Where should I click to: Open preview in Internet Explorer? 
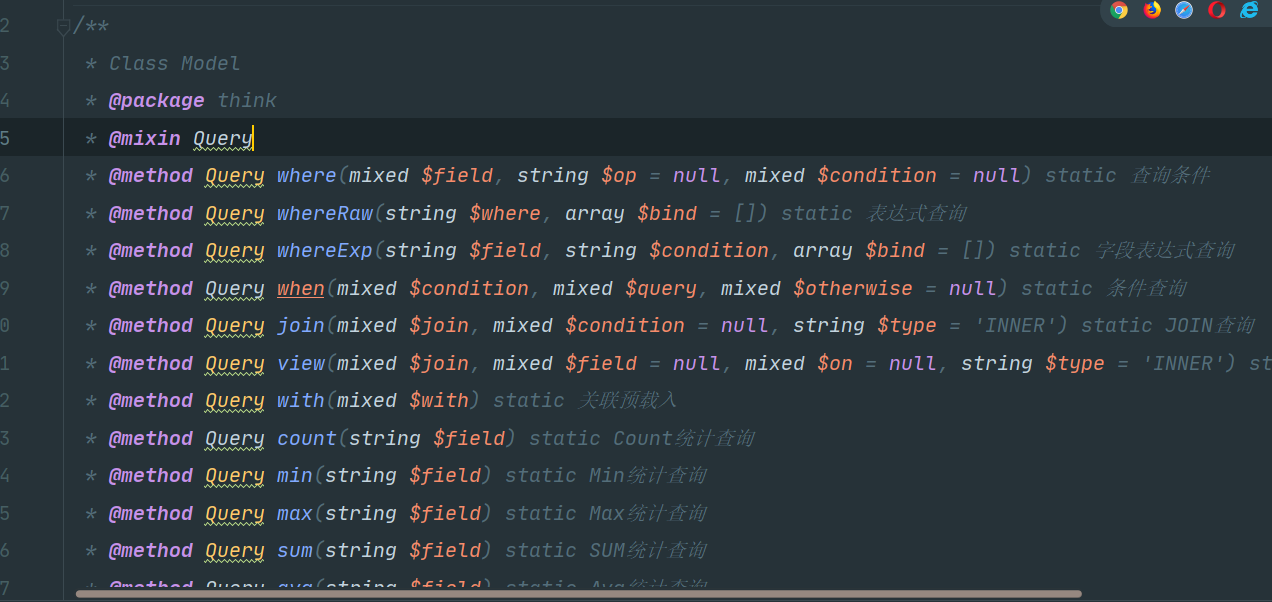point(1249,10)
